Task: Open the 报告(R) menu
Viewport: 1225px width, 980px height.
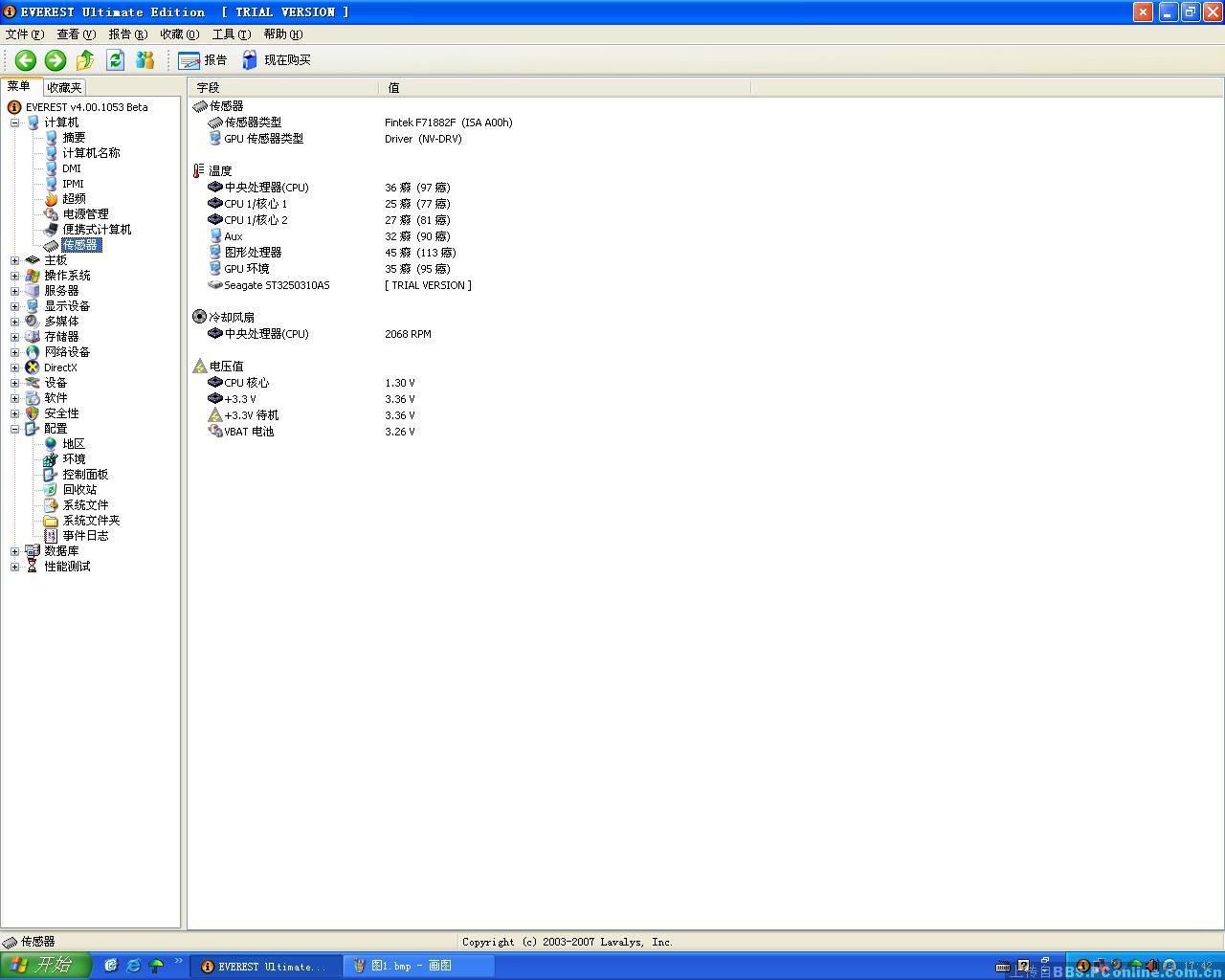Action: coord(128,34)
